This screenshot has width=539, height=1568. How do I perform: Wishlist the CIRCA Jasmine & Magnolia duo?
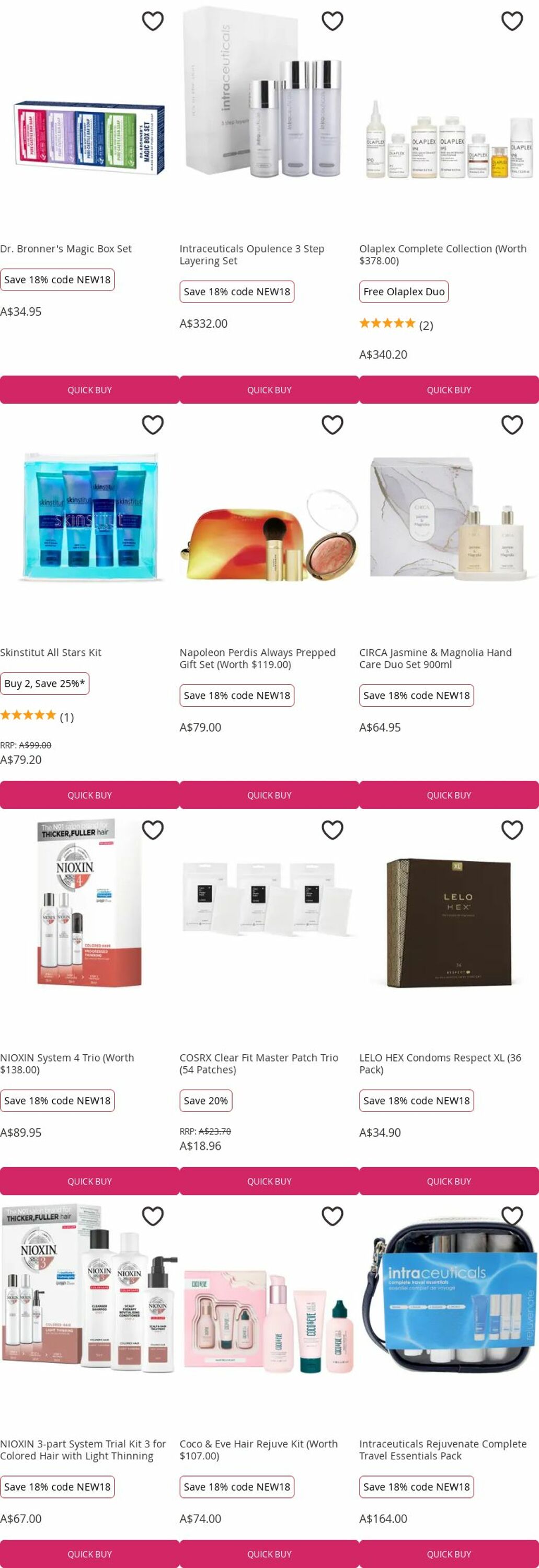tap(512, 424)
